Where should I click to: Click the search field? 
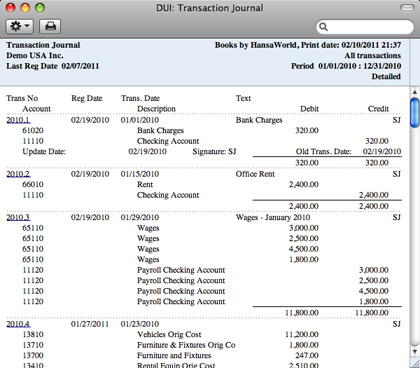pyautogui.click(x=365, y=27)
